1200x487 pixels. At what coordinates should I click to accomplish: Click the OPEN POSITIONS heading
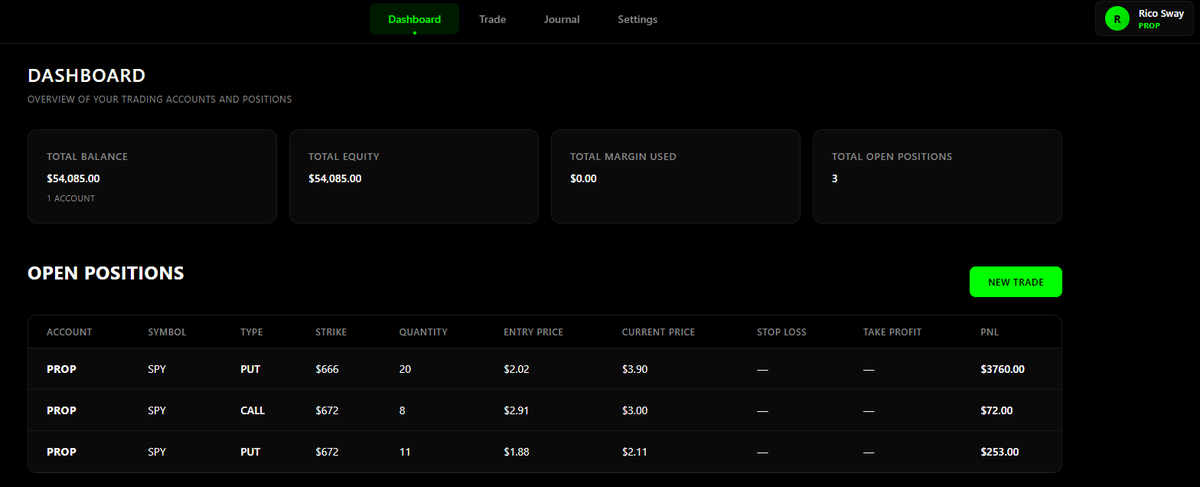click(x=106, y=273)
